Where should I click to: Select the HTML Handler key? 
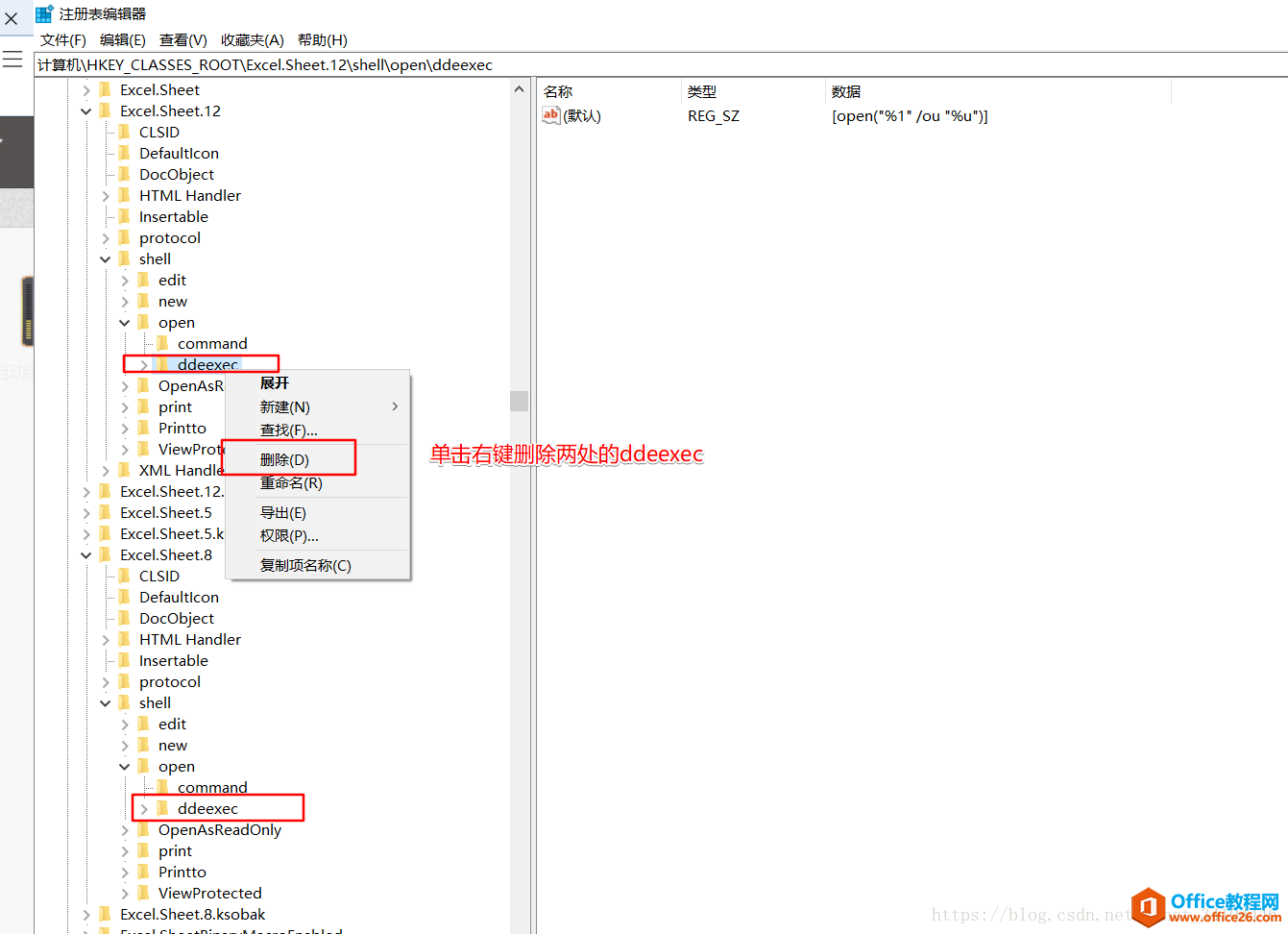pos(188,195)
